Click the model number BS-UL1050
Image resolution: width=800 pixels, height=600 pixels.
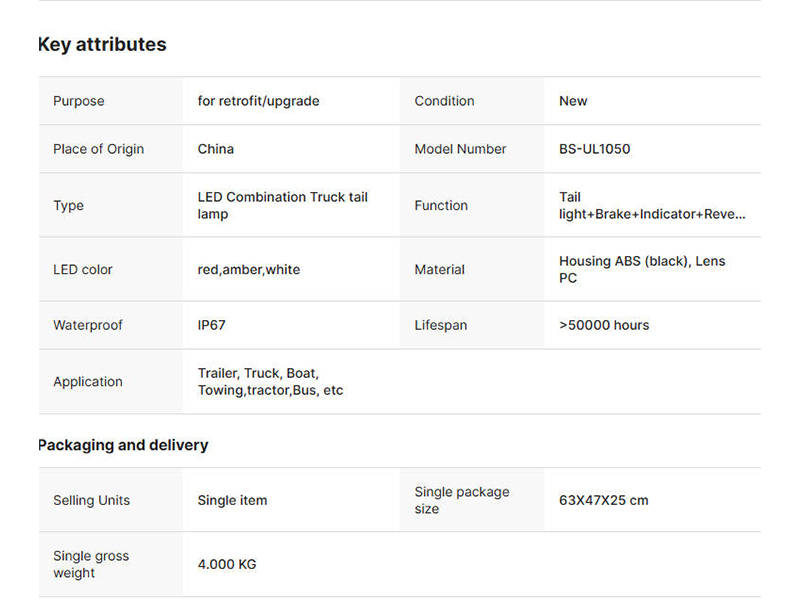pyautogui.click(x=594, y=149)
